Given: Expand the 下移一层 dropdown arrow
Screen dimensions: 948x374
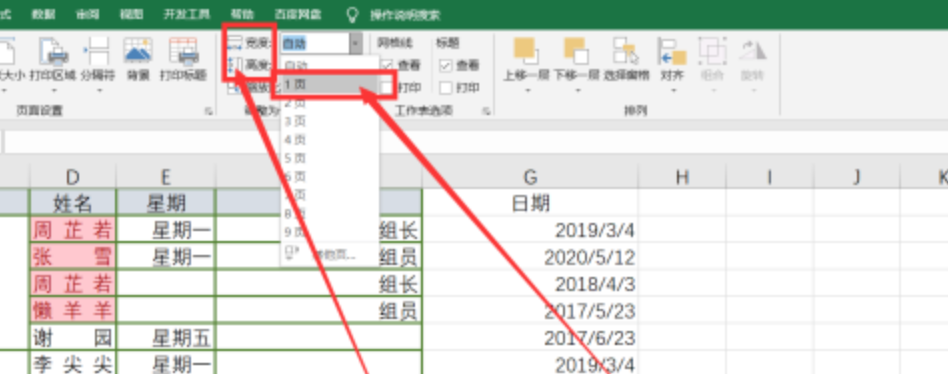Looking at the screenshot, I should tap(577, 91).
